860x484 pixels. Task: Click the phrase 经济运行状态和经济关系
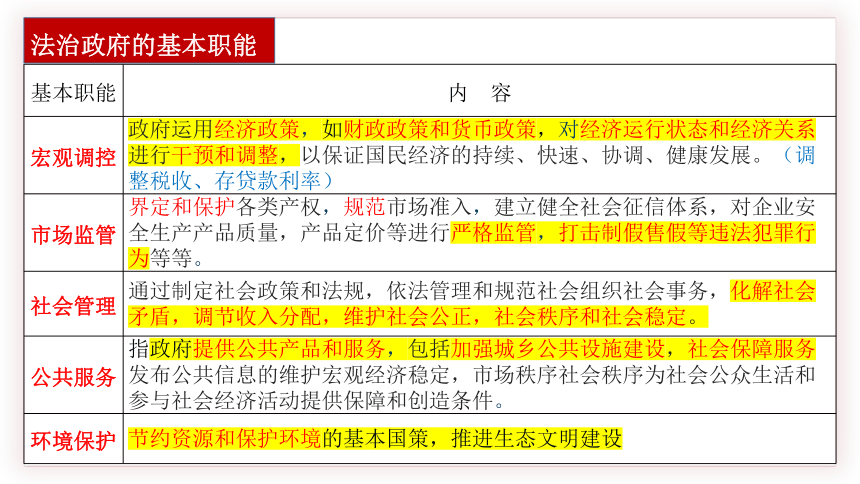coord(698,130)
